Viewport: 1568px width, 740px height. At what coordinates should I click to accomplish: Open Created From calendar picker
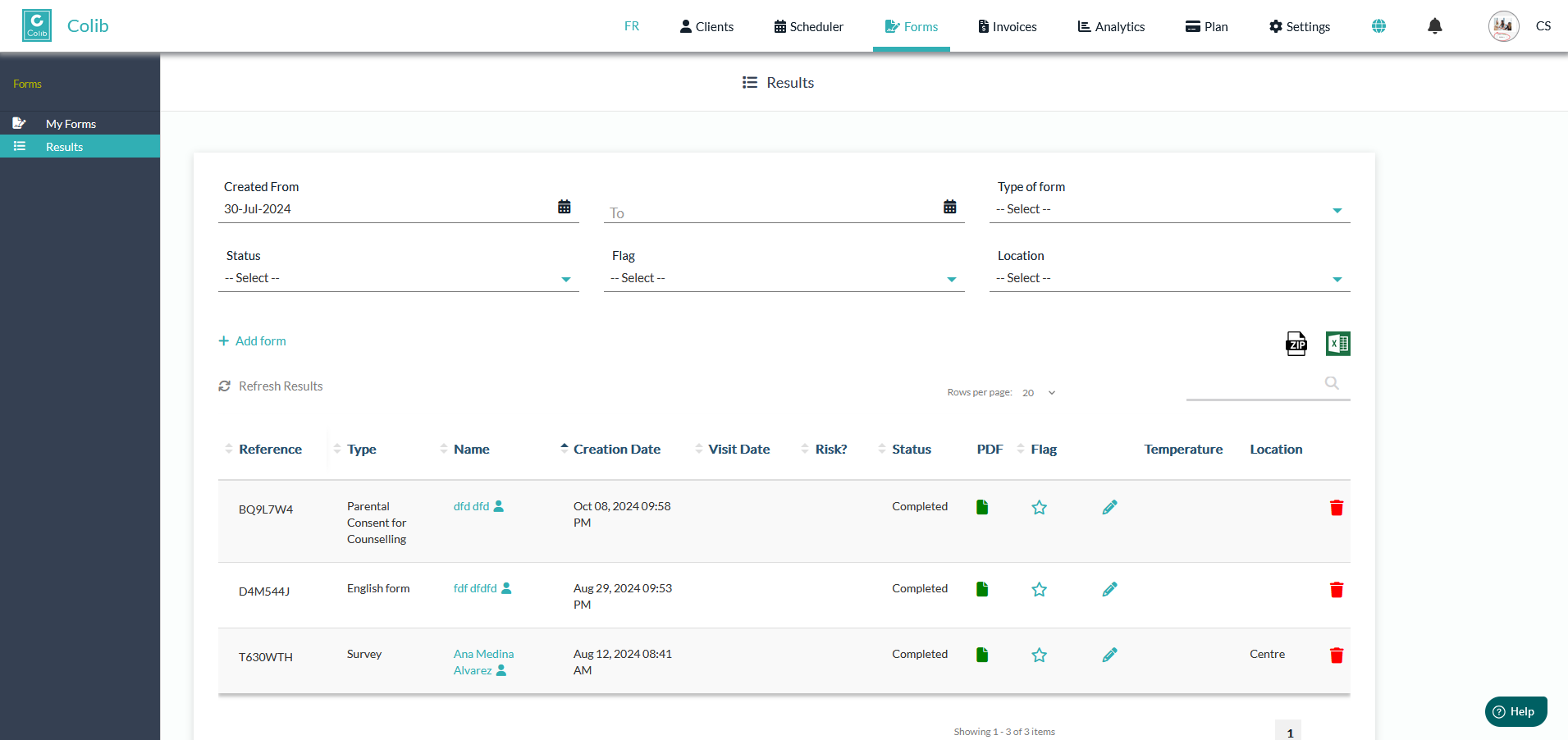point(565,207)
